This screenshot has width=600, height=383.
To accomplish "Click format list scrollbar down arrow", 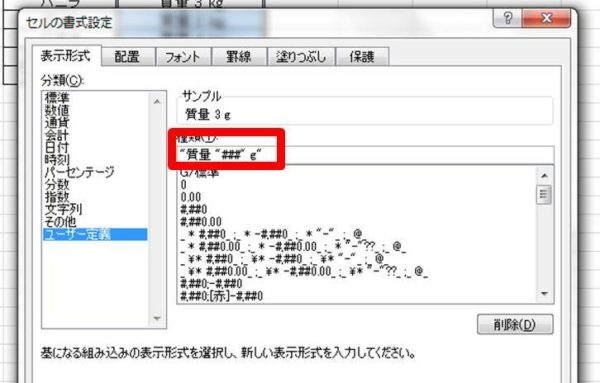I will click(x=545, y=294).
